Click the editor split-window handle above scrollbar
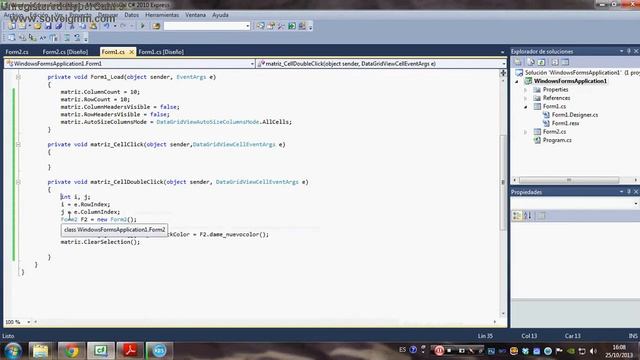 tap(503, 73)
